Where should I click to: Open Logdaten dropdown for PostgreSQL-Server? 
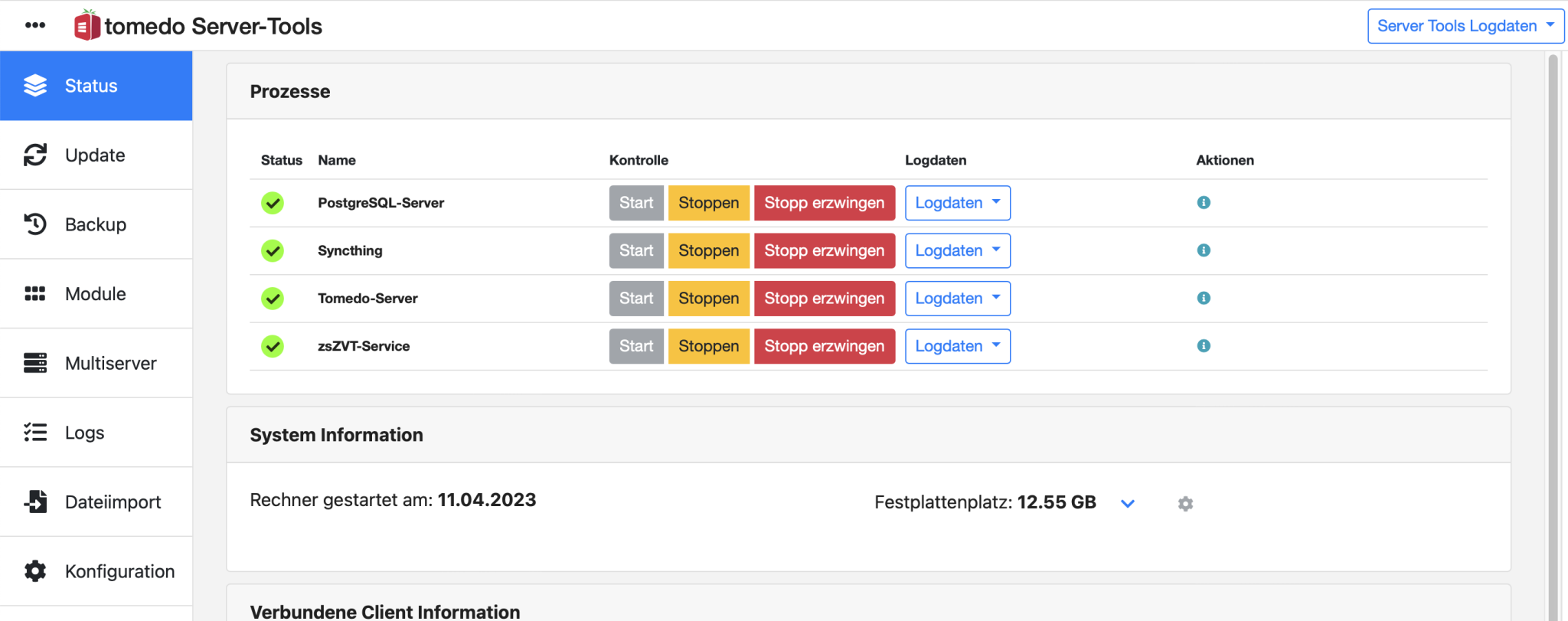958,203
